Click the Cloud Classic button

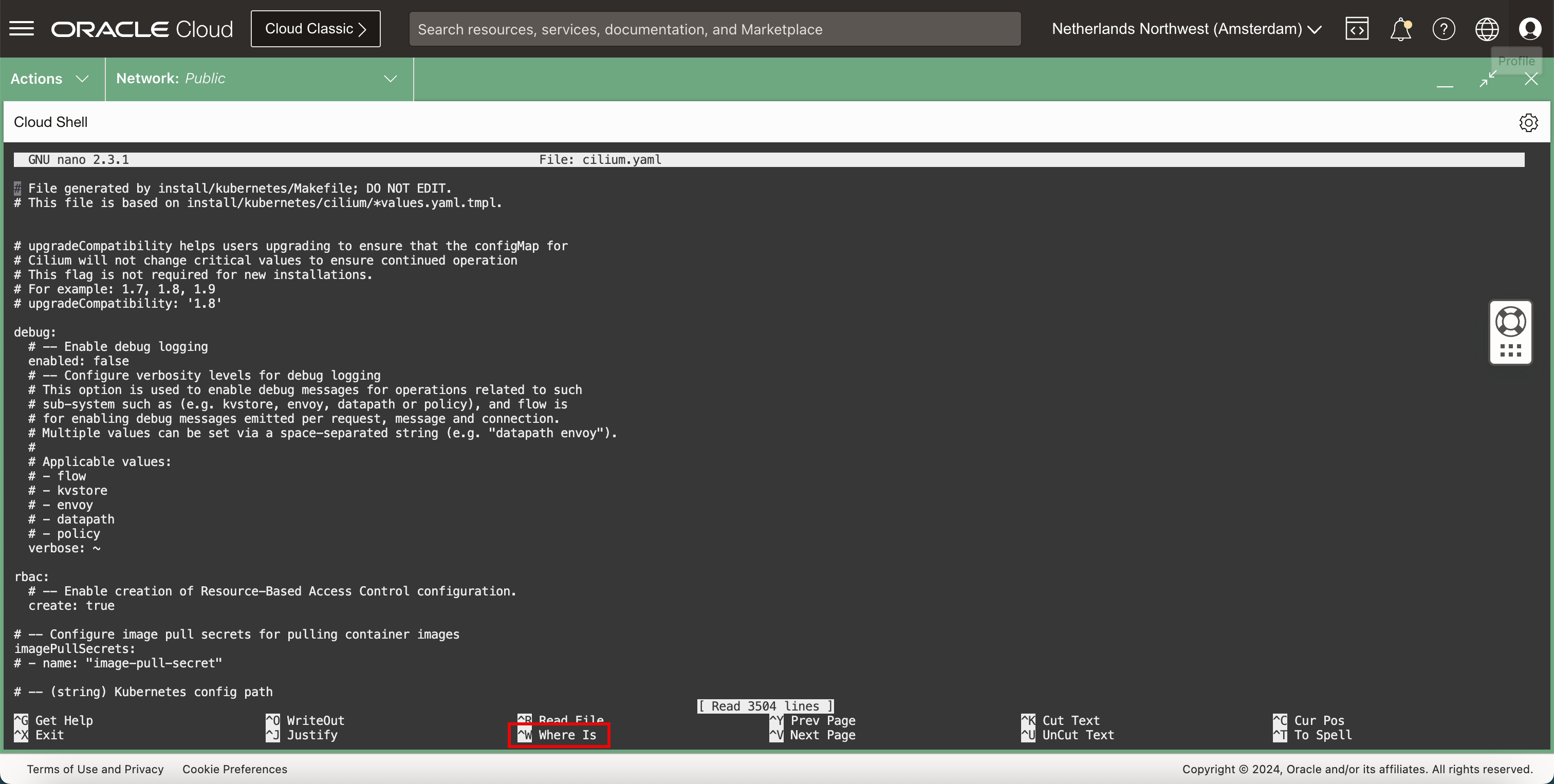click(316, 28)
